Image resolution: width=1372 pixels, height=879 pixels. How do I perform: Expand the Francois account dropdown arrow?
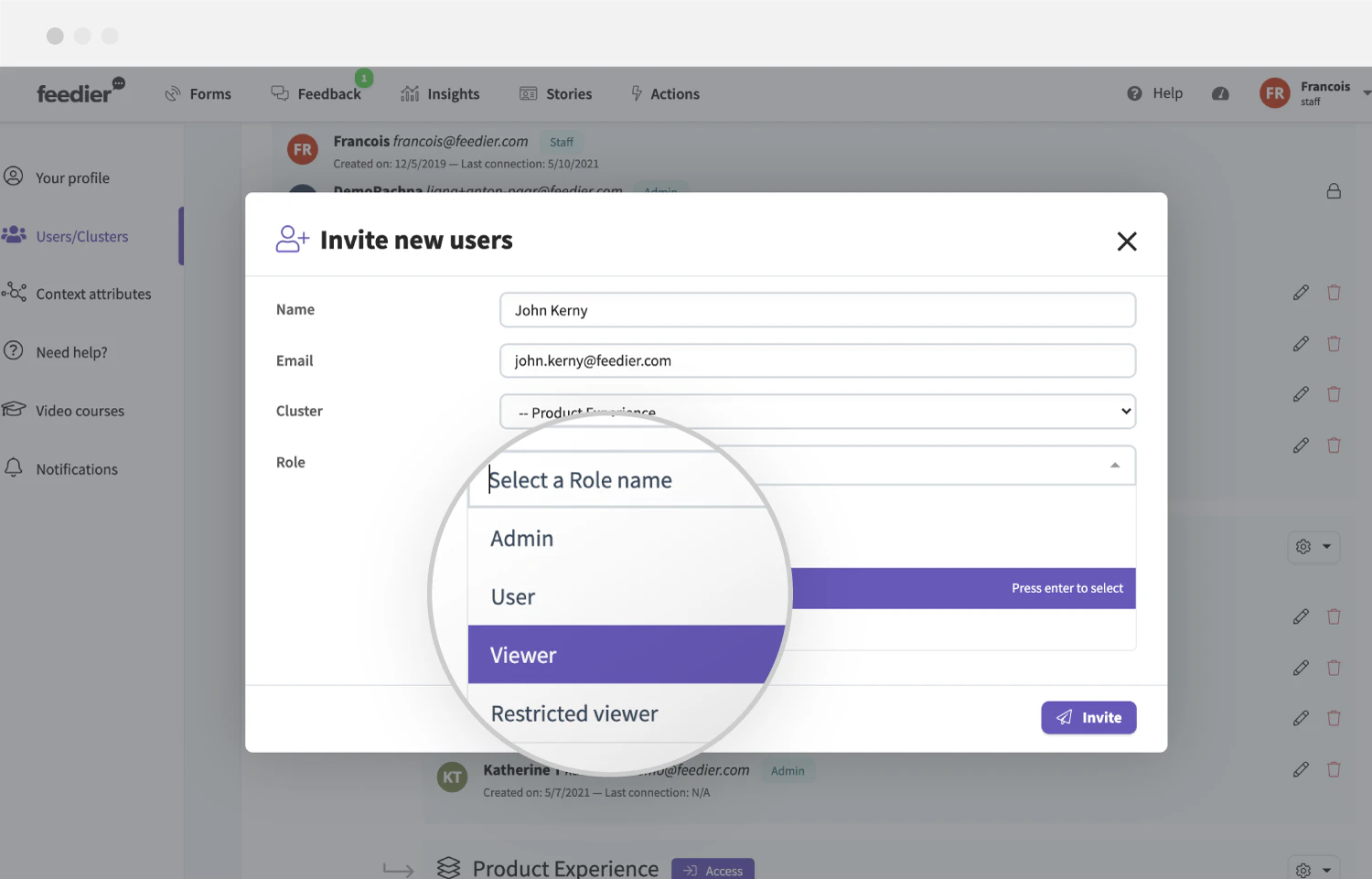pos(1366,93)
